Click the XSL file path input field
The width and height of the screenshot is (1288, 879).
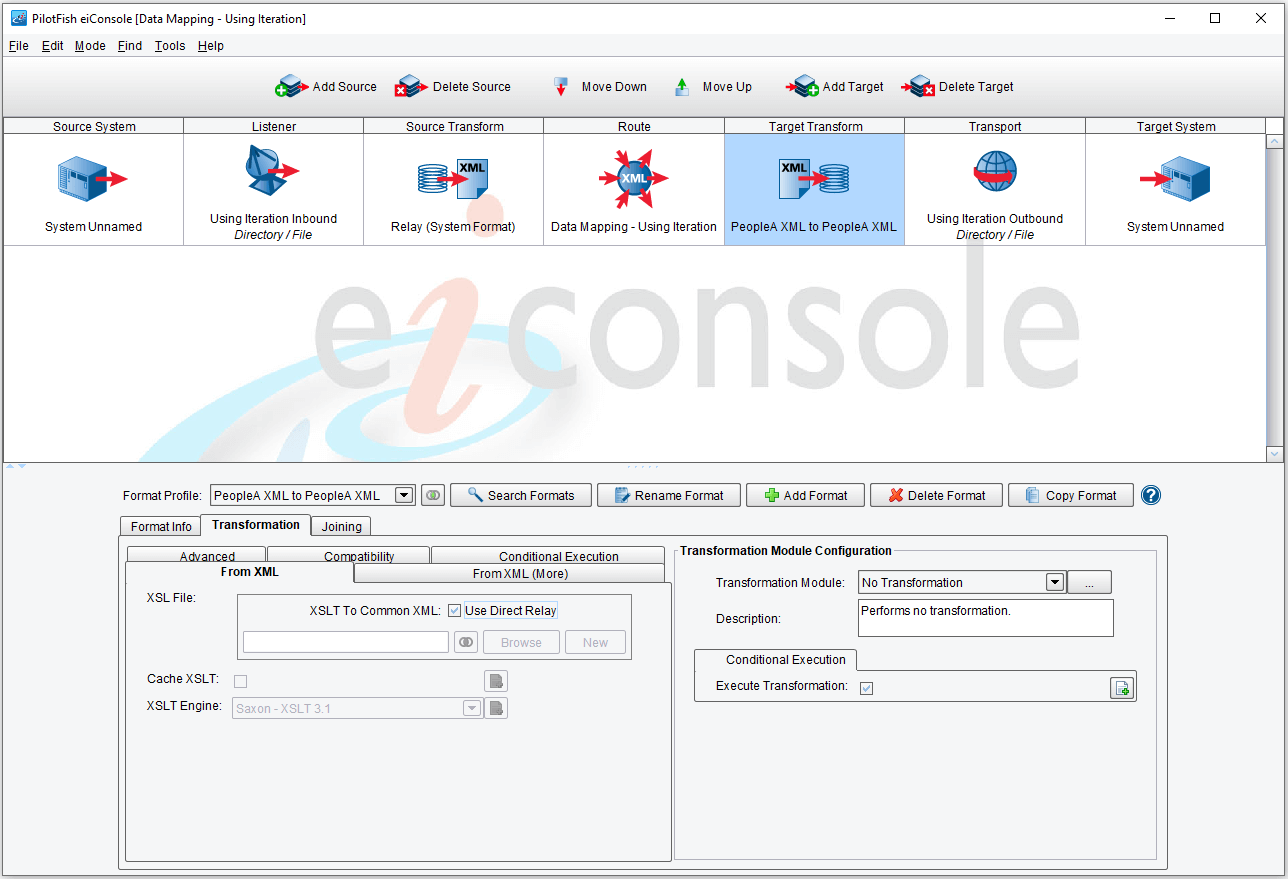coord(346,642)
